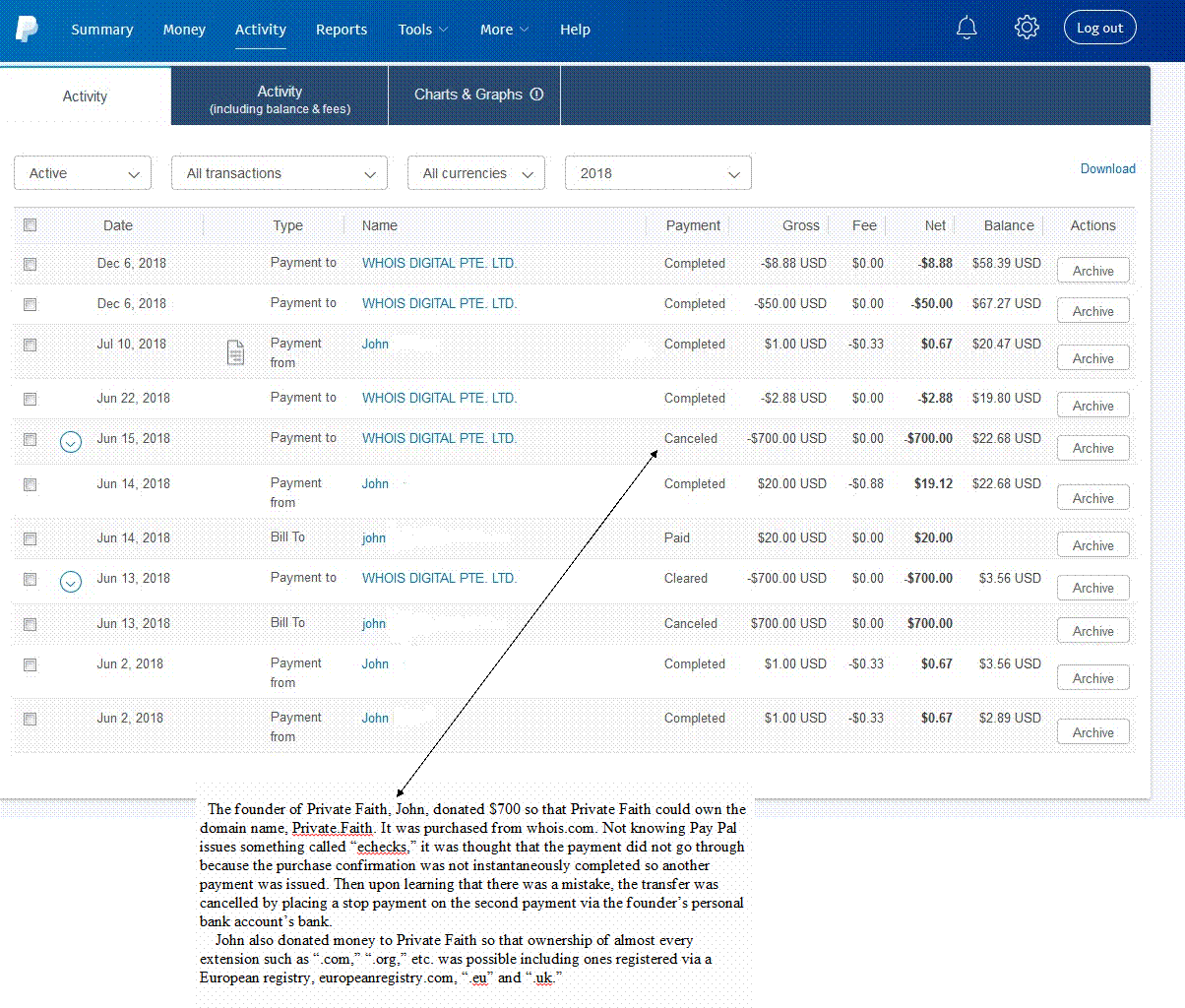Archive the Jun 22 -$2.88 payment
The width and height of the screenshot is (1185, 1008).
click(1093, 406)
